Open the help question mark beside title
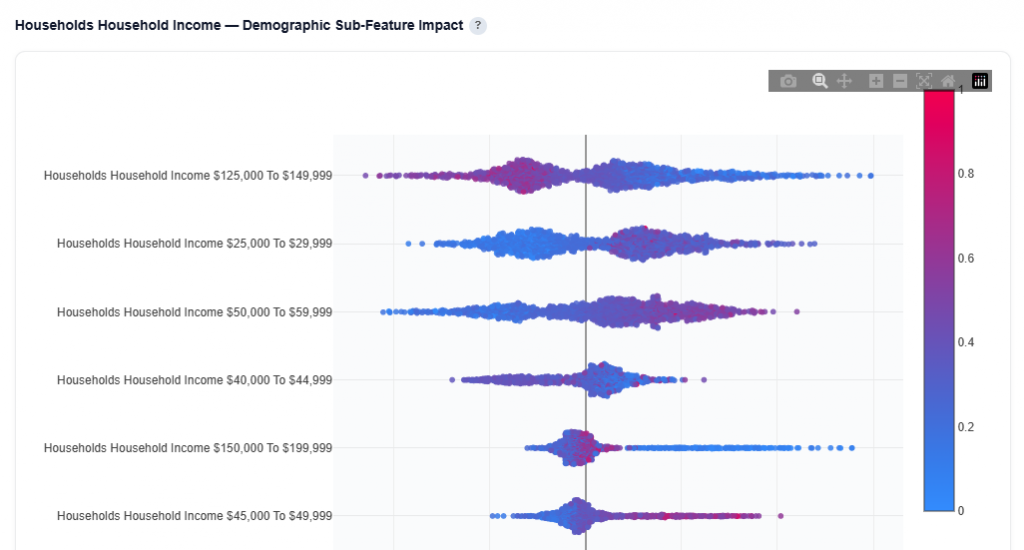The height and width of the screenshot is (550, 1024). click(x=478, y=25)
